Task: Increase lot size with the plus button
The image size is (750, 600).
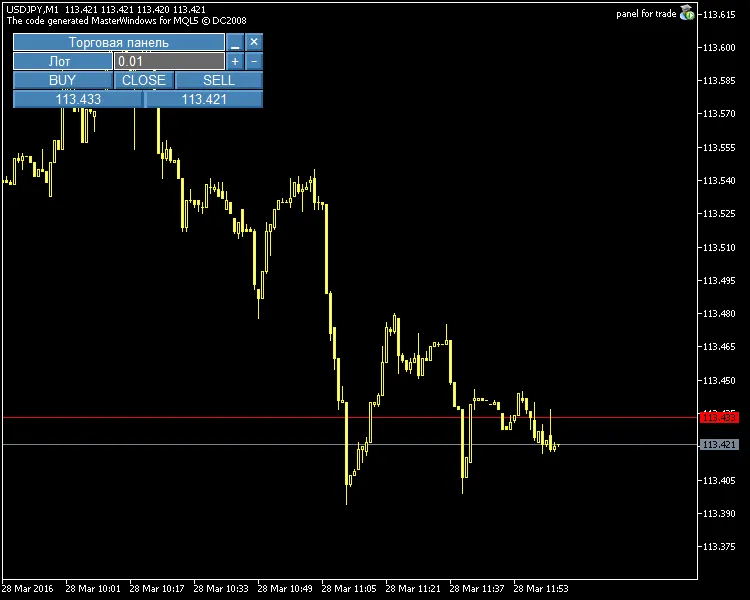Action: pos(235,61)
